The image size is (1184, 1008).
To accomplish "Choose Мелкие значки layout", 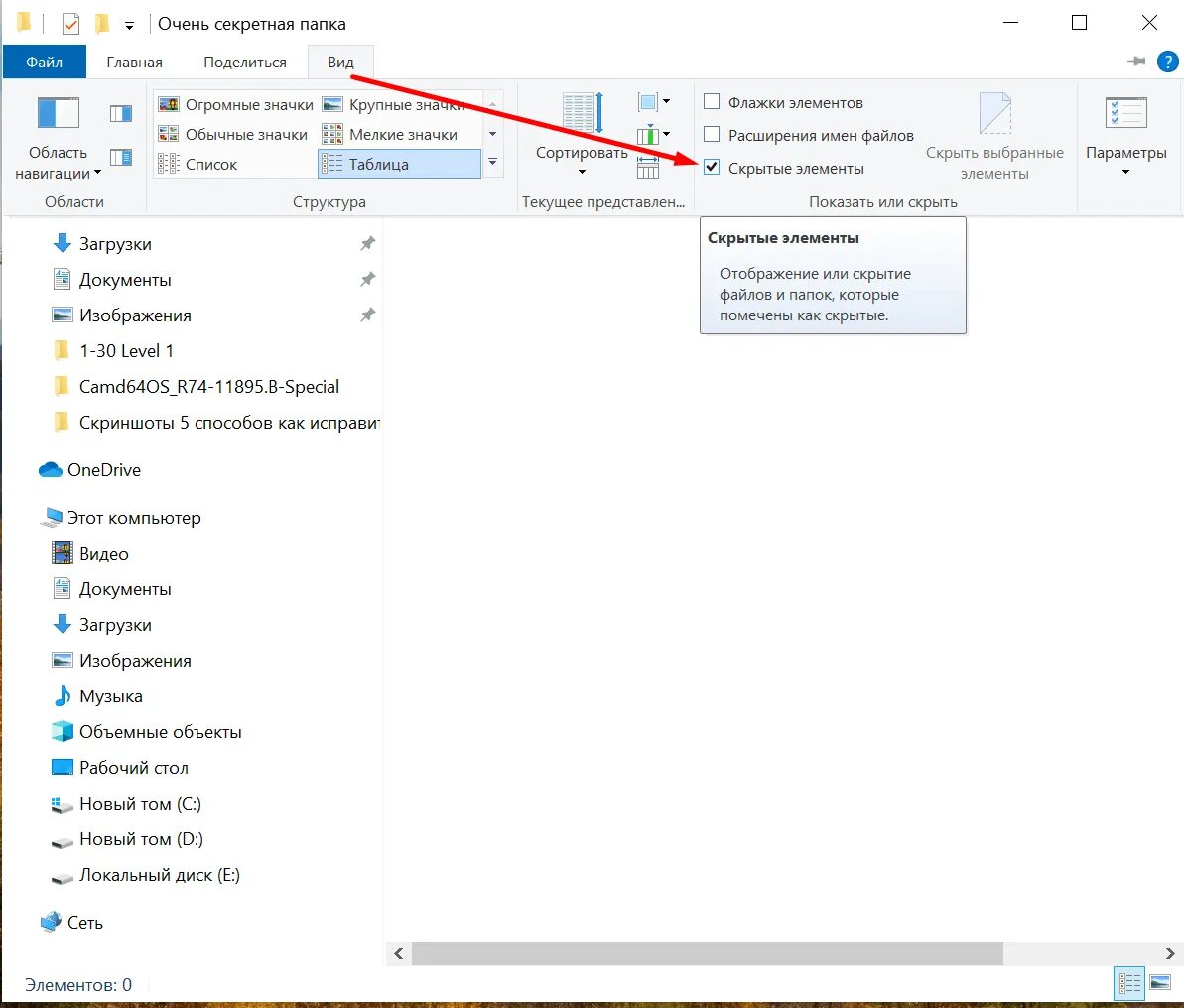I will [390, 134].
